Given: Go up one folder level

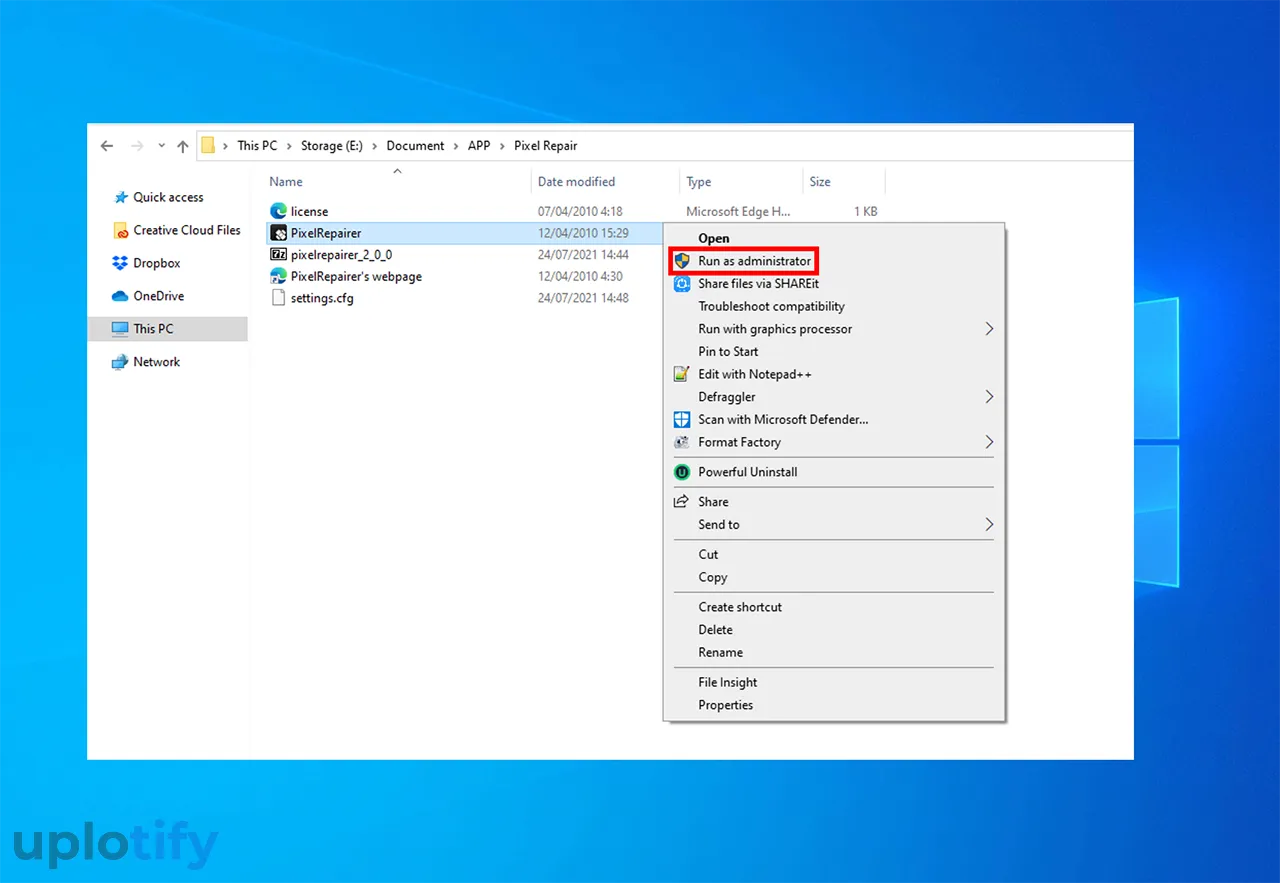Looking at the screenshot, I should (182, 146).
